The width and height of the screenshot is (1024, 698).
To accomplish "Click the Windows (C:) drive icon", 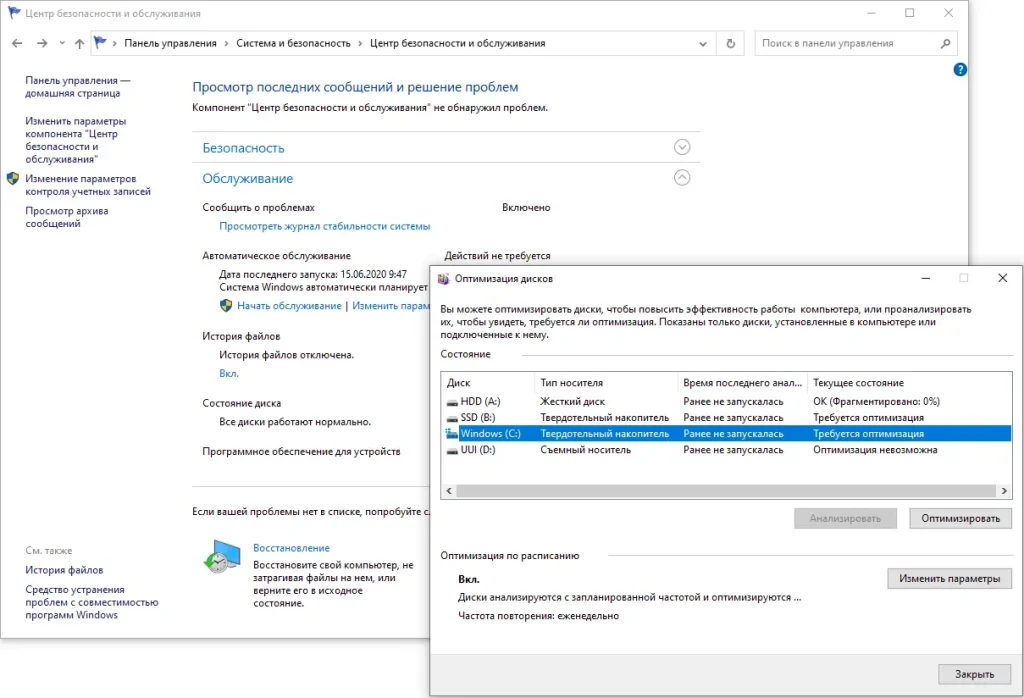I will pos(452,434).
